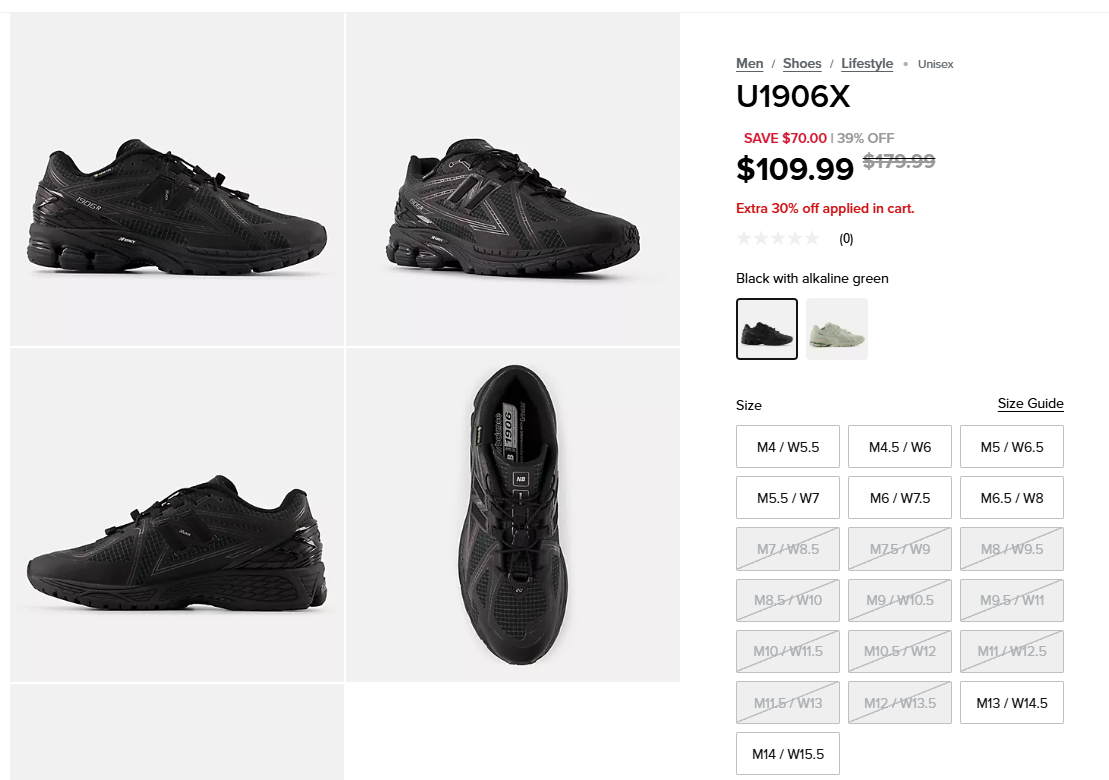
Task: Select size M6 / W7.5
Action: pos(900,498)
